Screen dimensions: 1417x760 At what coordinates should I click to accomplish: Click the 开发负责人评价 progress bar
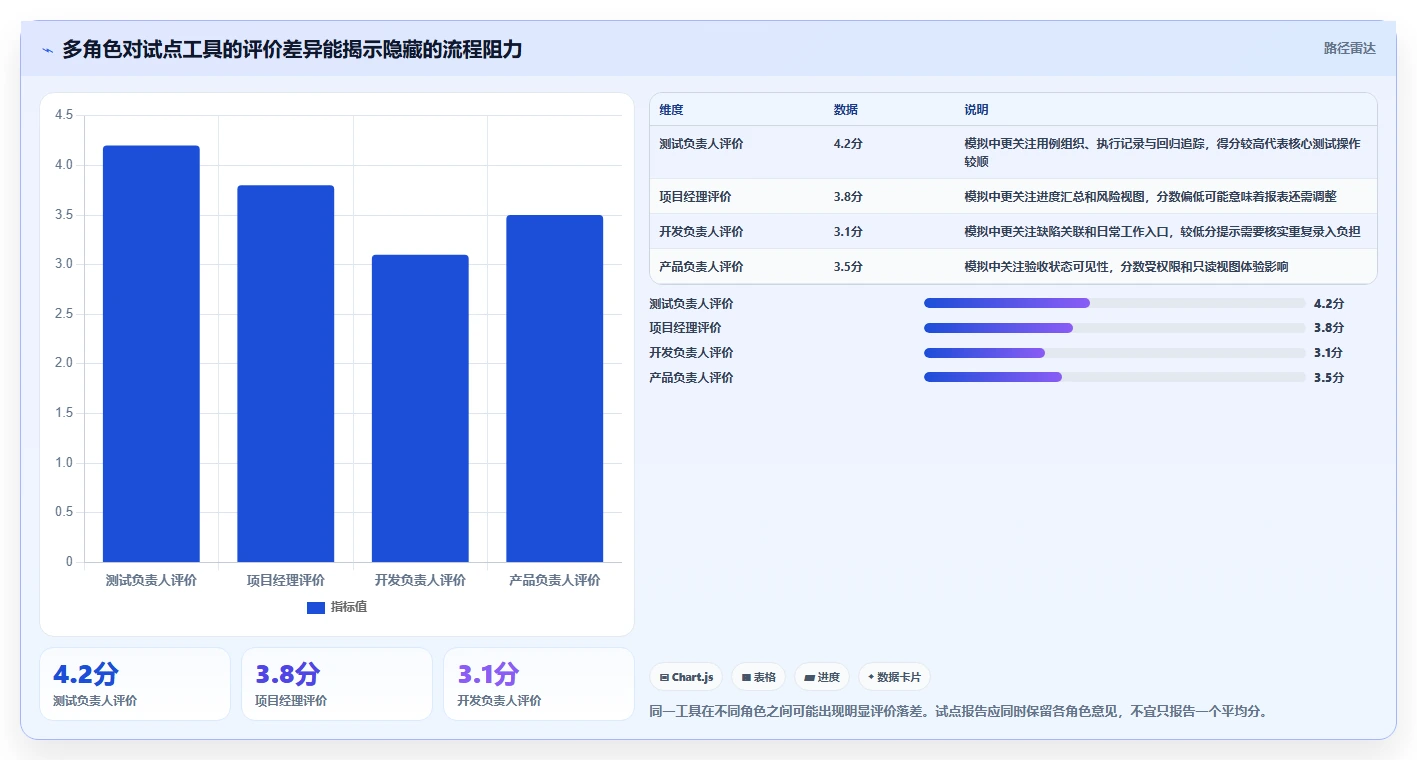tap(1115, 353)
